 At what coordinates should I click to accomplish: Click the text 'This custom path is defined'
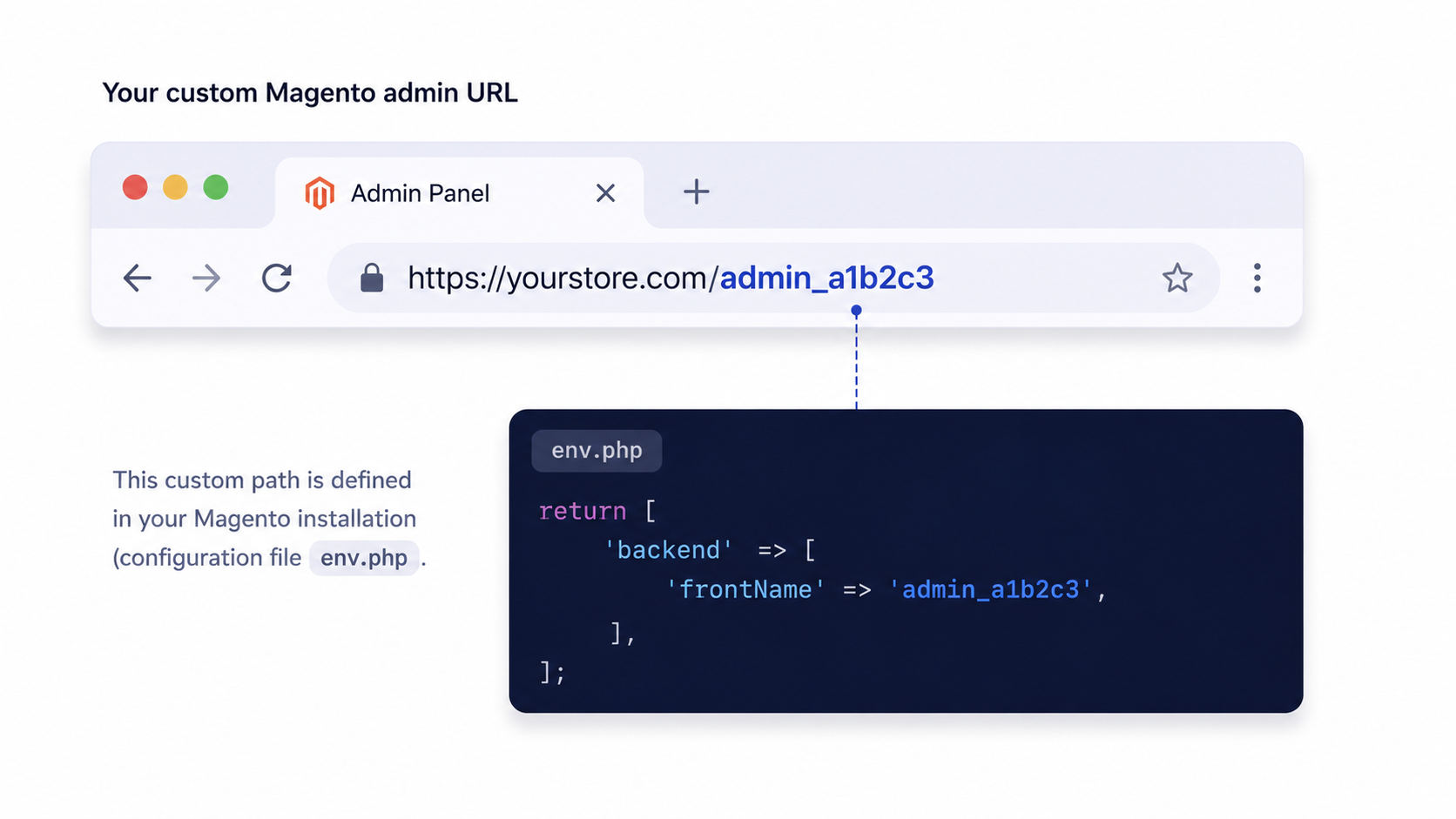pos(262,480)
